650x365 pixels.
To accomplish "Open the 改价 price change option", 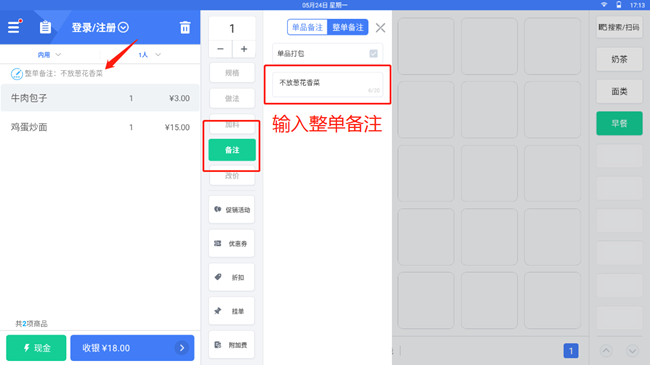I will 232,176.
